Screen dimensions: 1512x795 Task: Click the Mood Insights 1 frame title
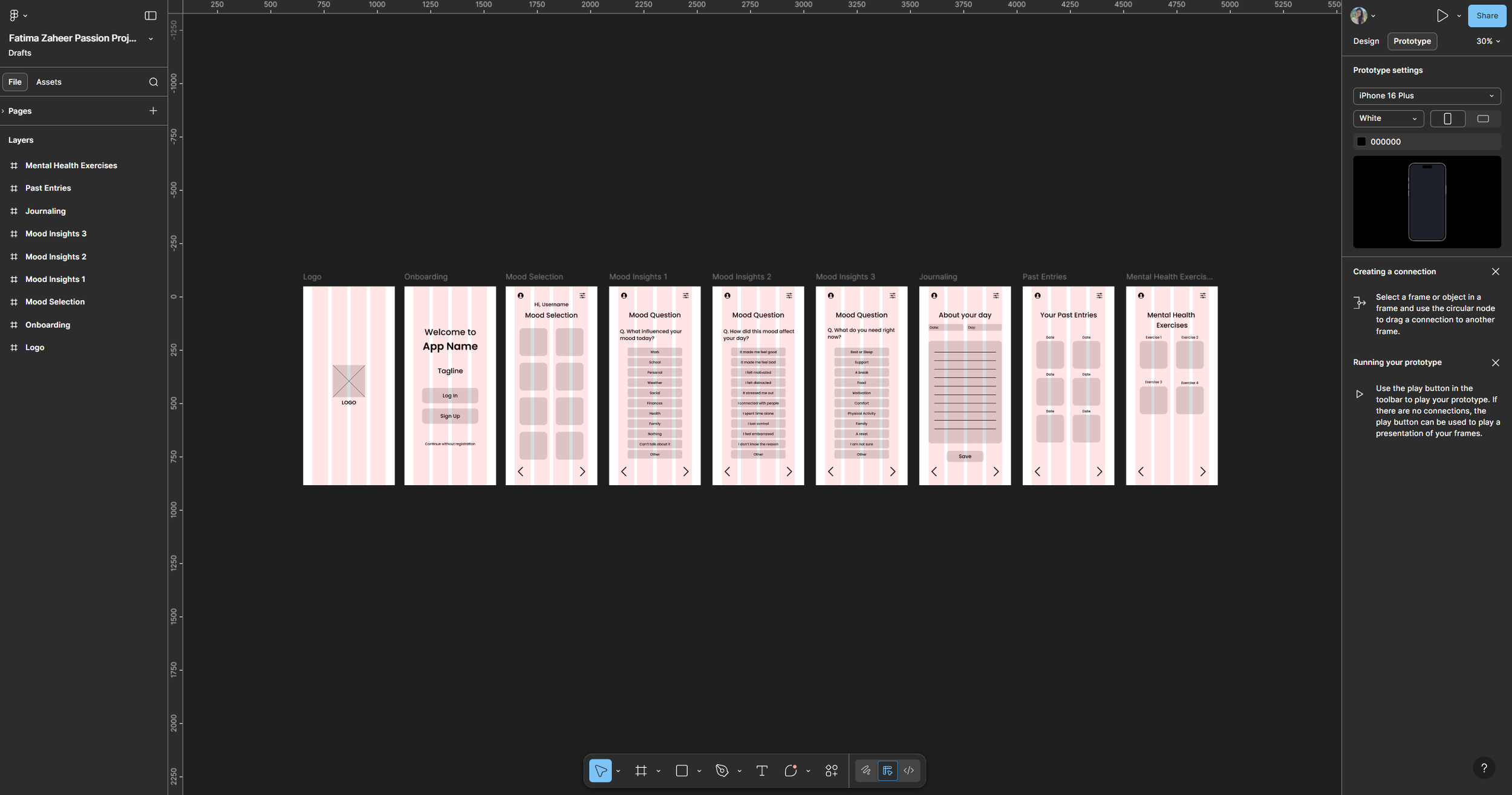click(638, 277)
